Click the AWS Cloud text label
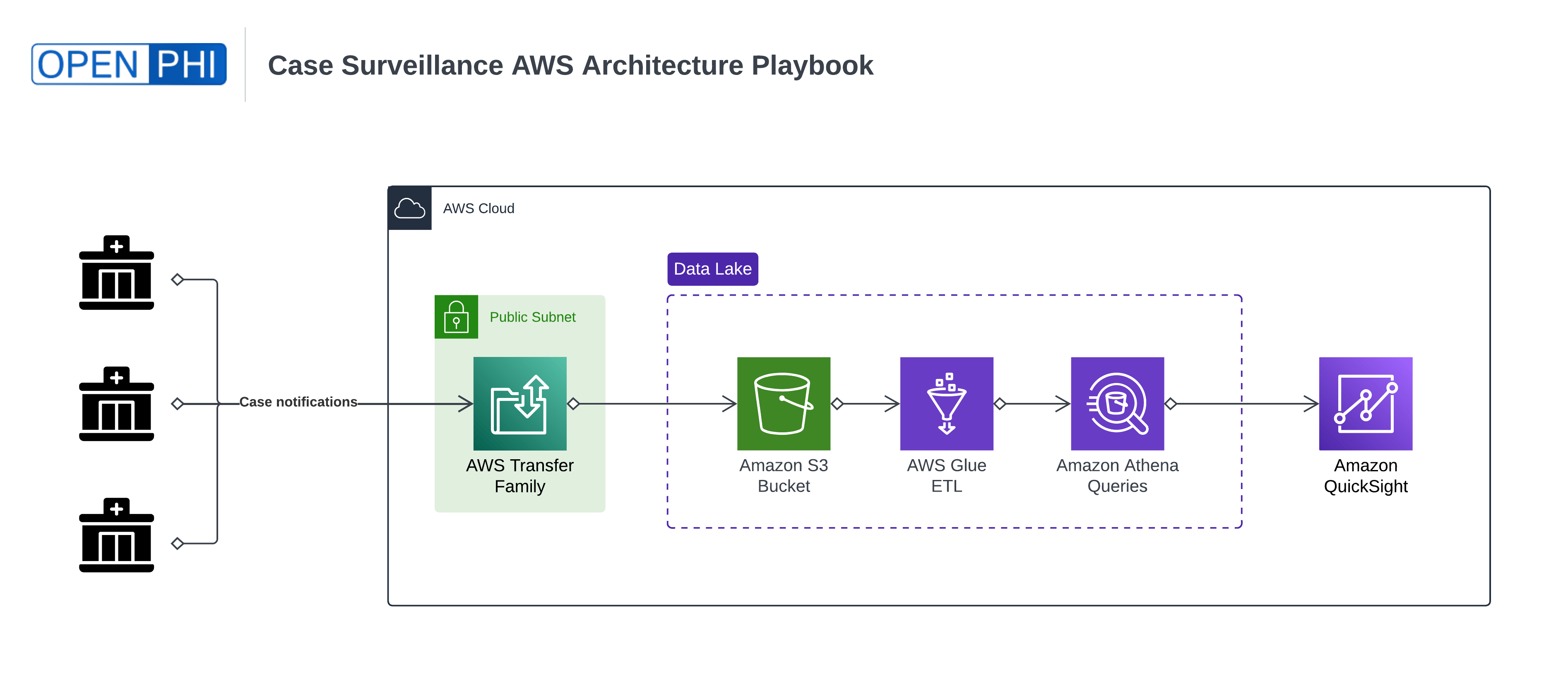Screen dimensions: 1568x699 point(479,208)
